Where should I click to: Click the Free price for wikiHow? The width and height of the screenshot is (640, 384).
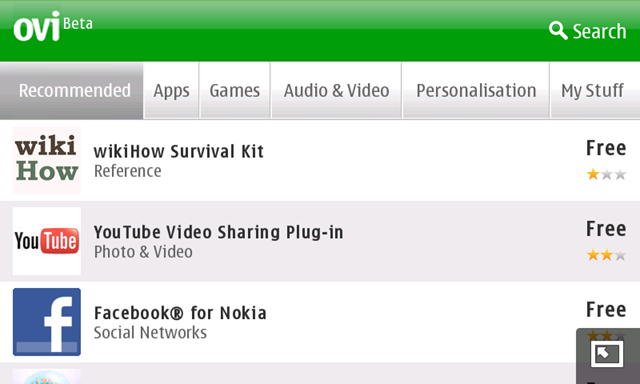pos(606,148)
